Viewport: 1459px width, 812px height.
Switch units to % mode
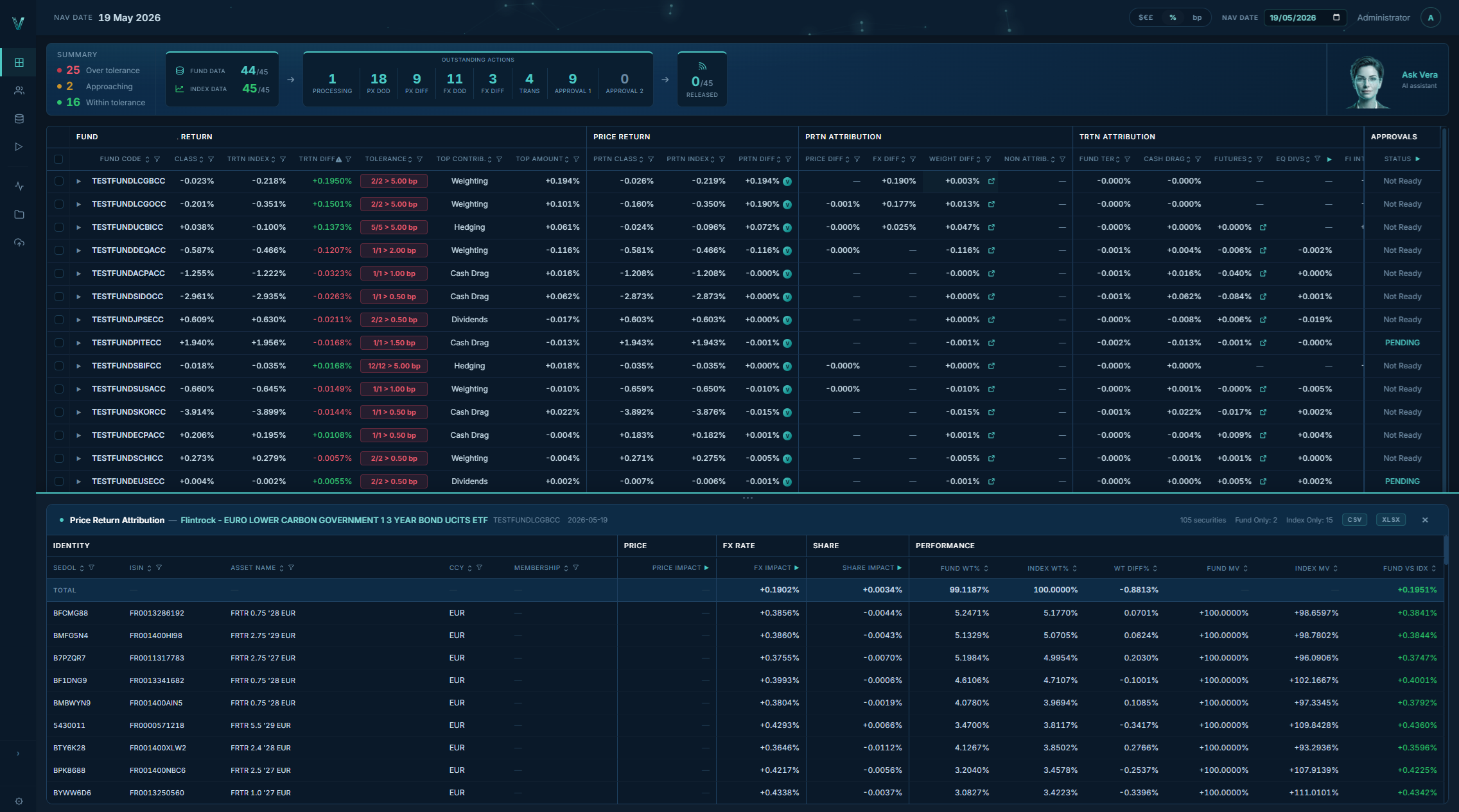(x=1173, y=17)
